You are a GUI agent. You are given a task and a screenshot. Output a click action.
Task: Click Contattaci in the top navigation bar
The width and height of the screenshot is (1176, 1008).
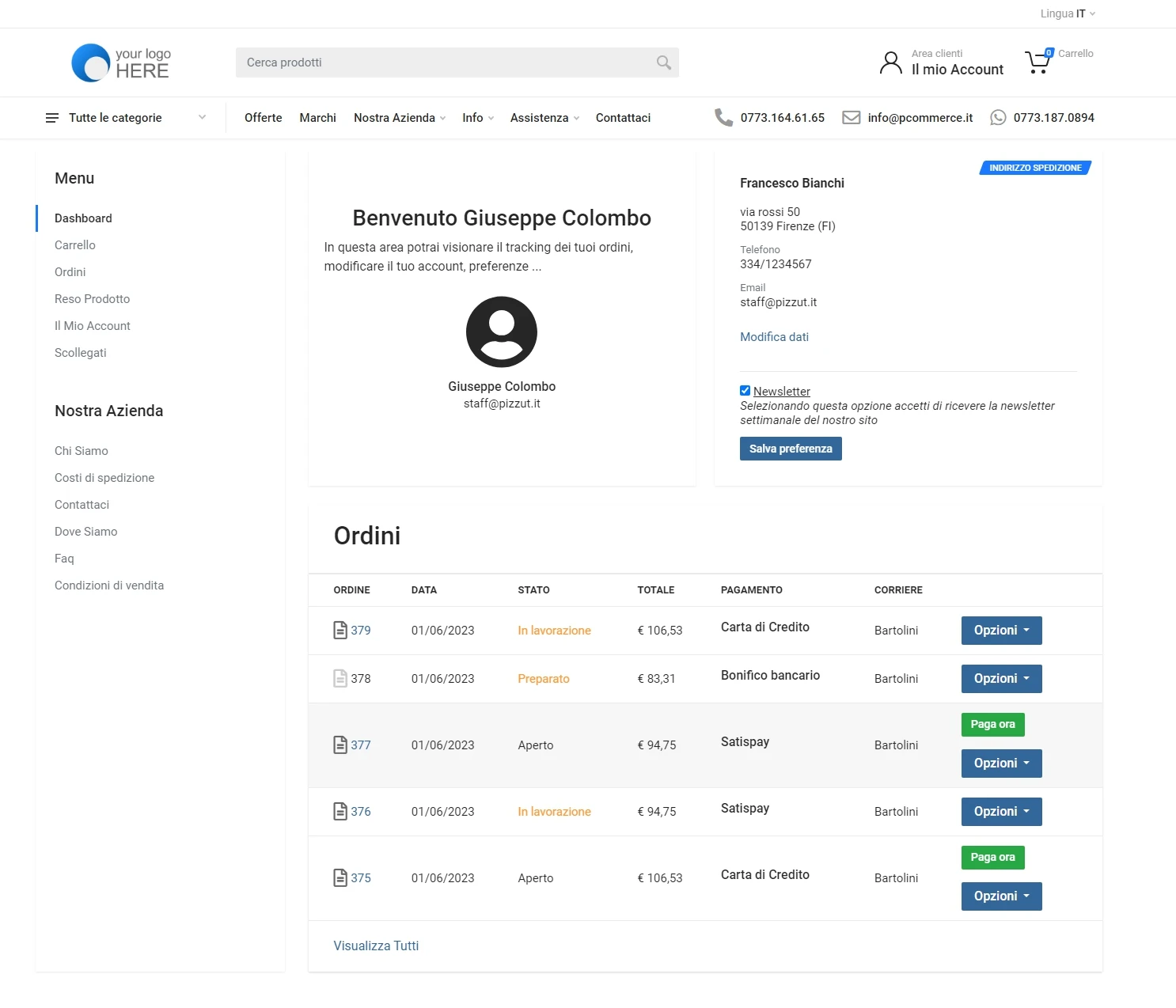tap(623, 118)
